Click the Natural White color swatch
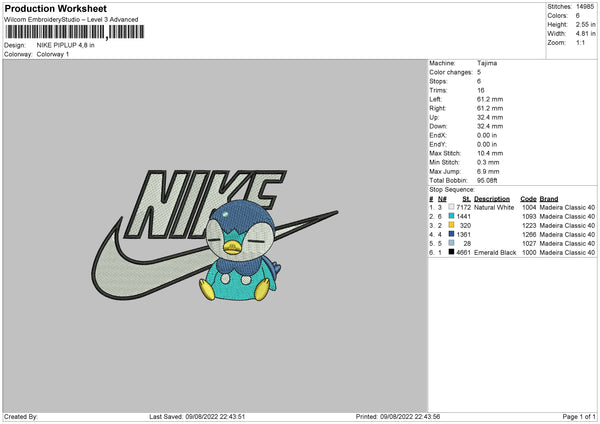Image resolution: width=600 pixels, height=424 pixels. [x=452, y=207]
